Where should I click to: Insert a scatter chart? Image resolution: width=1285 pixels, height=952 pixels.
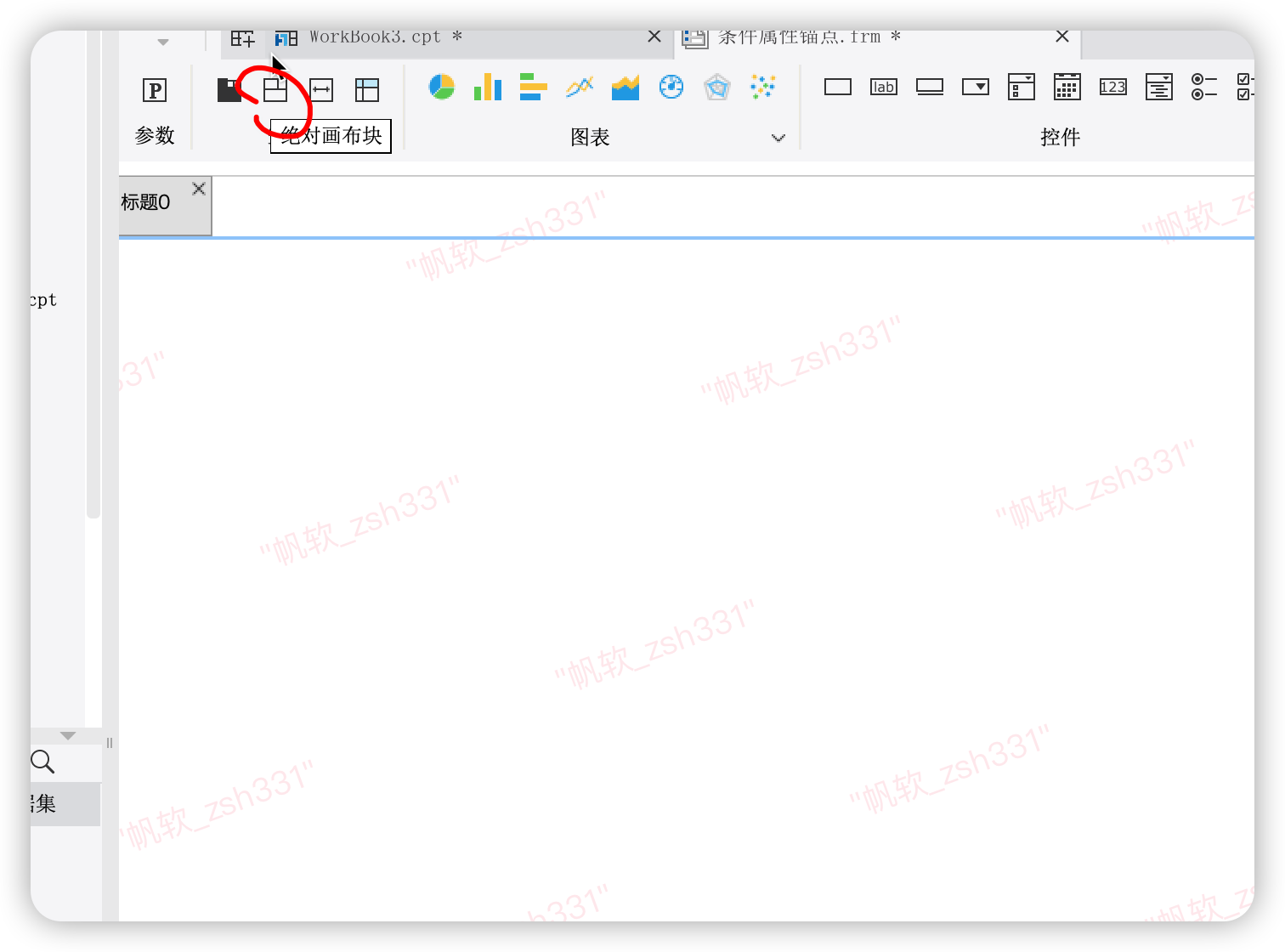point(763,87)
